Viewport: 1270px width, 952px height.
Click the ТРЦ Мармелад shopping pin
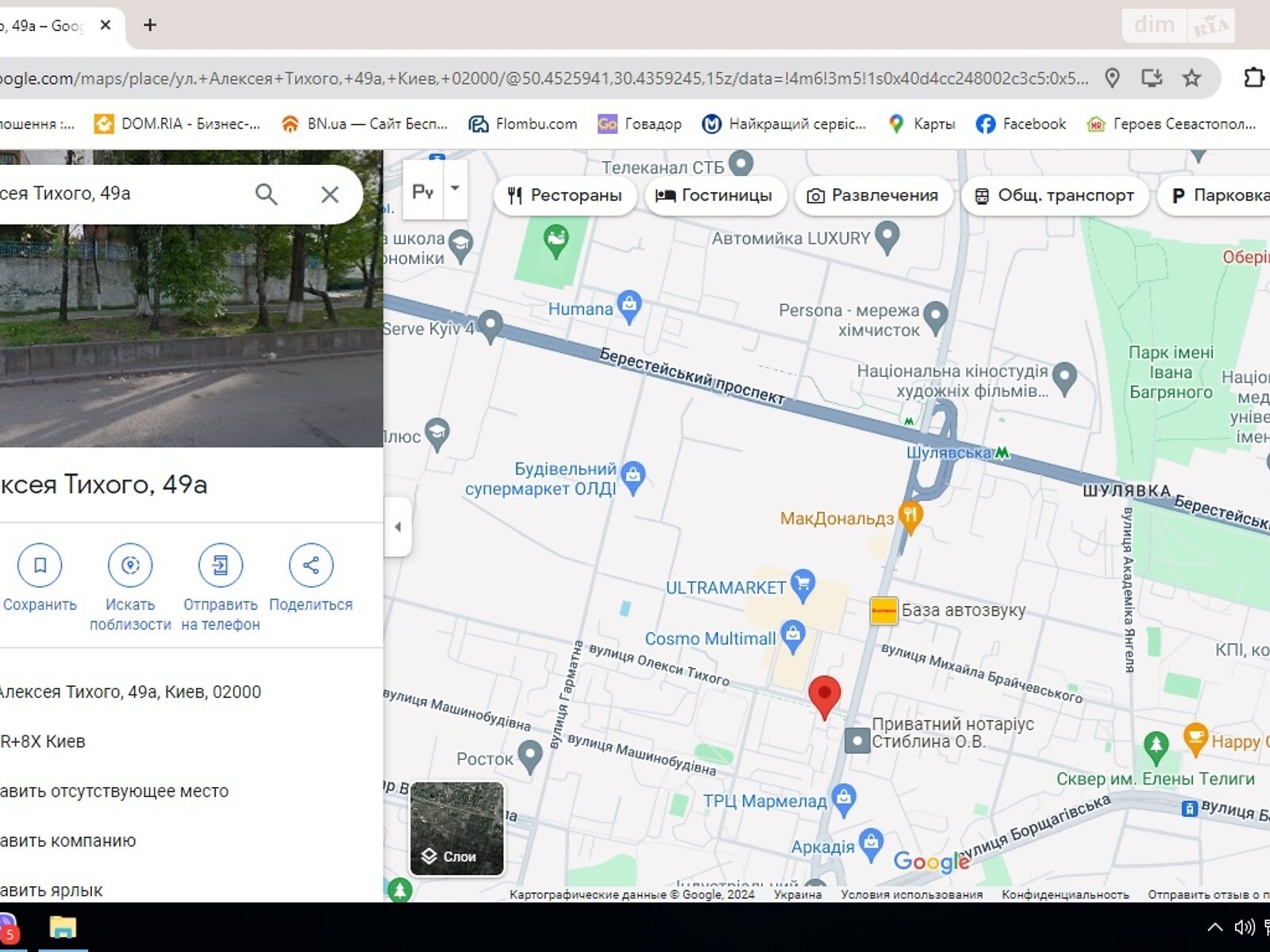844,799
